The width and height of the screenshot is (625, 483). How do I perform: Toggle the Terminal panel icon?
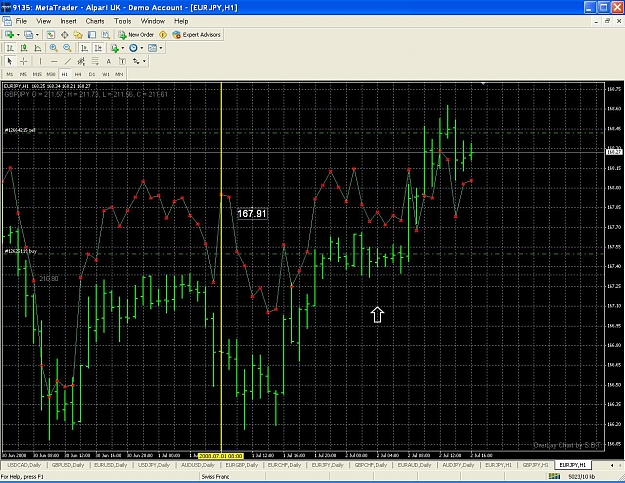(92, 35)
